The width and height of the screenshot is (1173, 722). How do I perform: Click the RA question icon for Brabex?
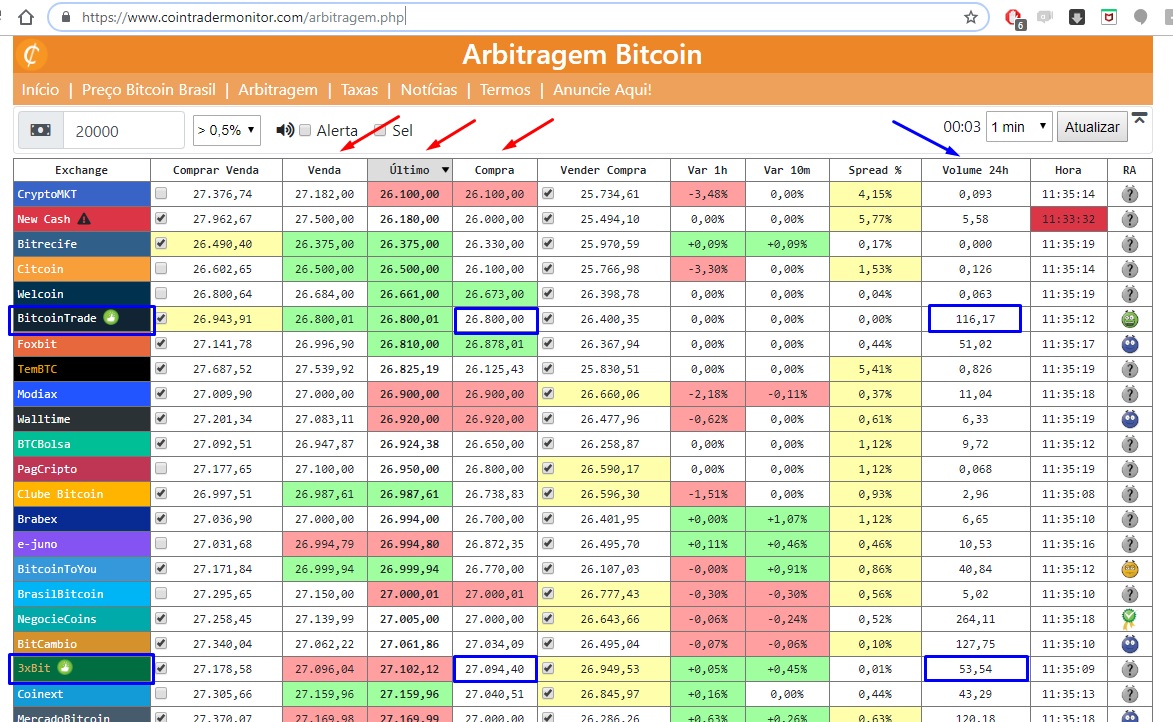pos(1130,519)
